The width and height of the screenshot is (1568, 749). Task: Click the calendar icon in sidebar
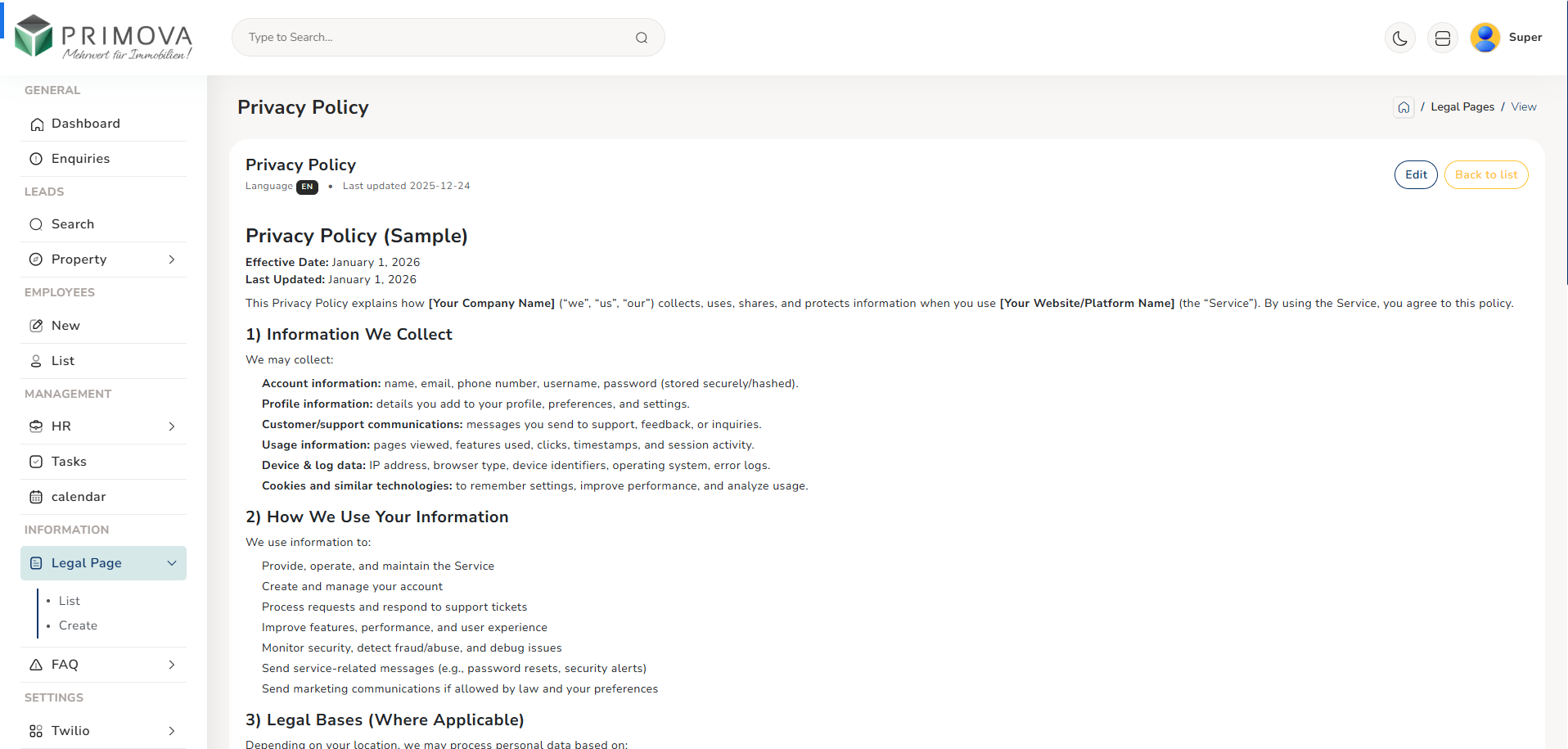[36, 497]
